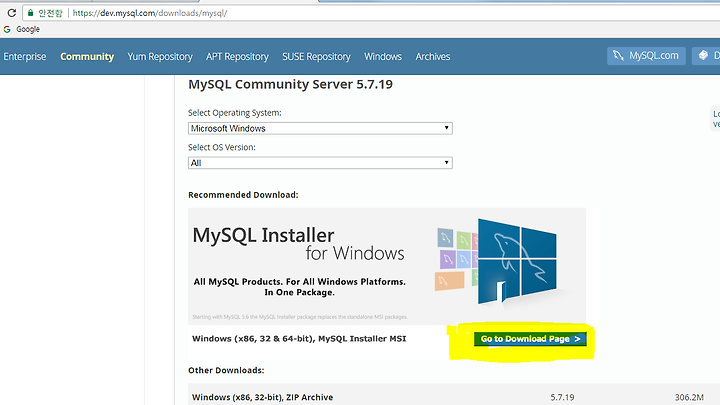This screenshot has height=405, width=720.
Task: Click the Go to Download Page button
Action: [x=530, y=339]
